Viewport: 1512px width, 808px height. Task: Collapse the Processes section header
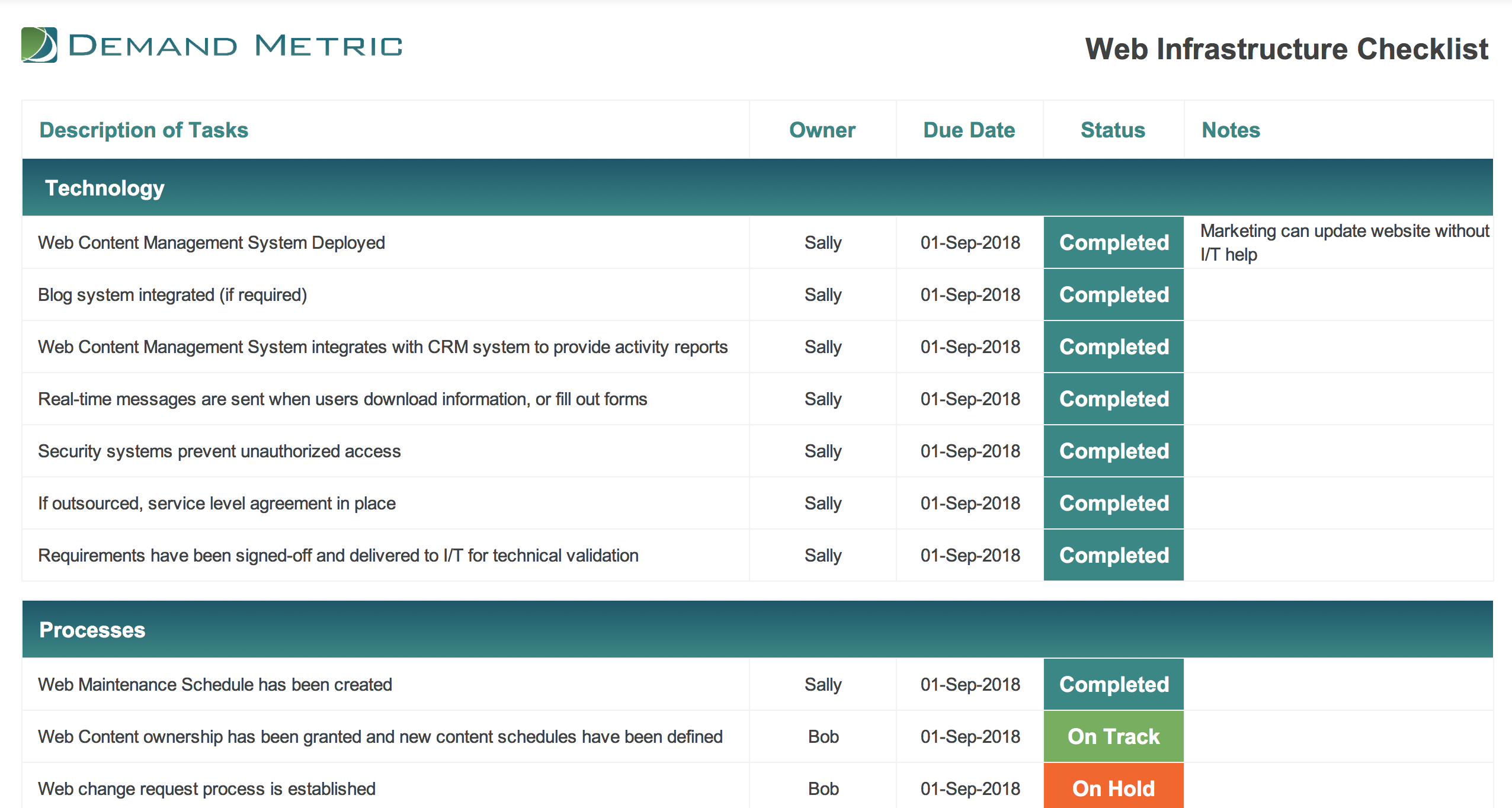tap(92, 630)
